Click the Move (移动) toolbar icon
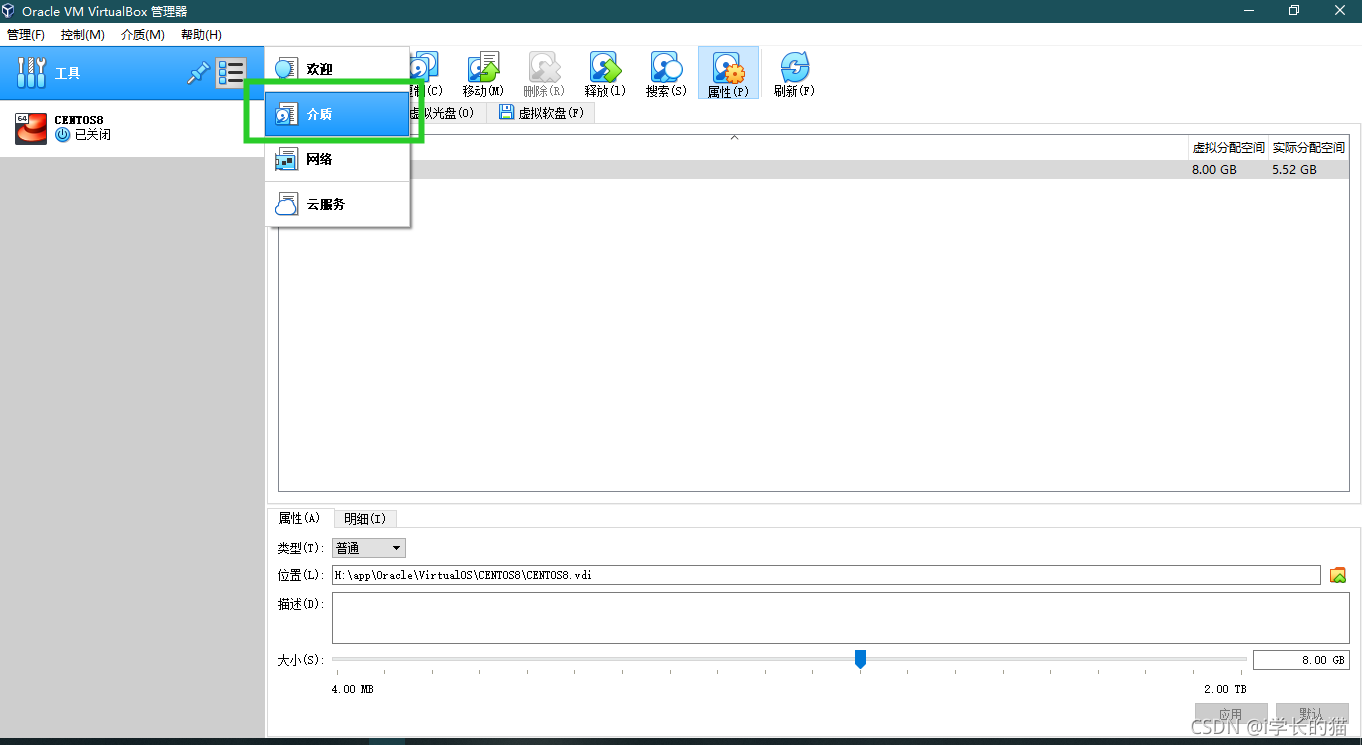 [483, 75]
